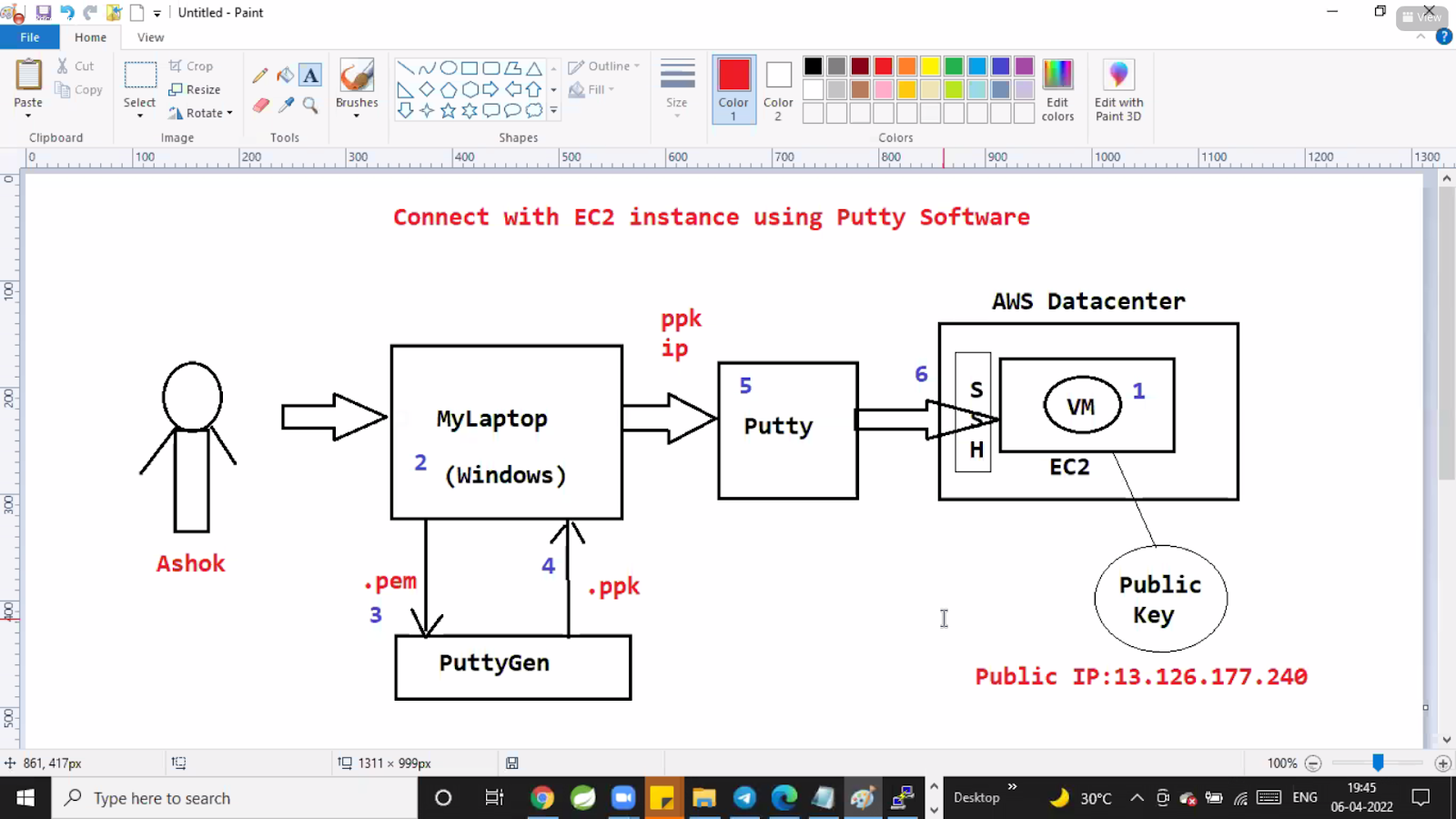
Task: Switch to the Home tab
Action: [90, 37]
